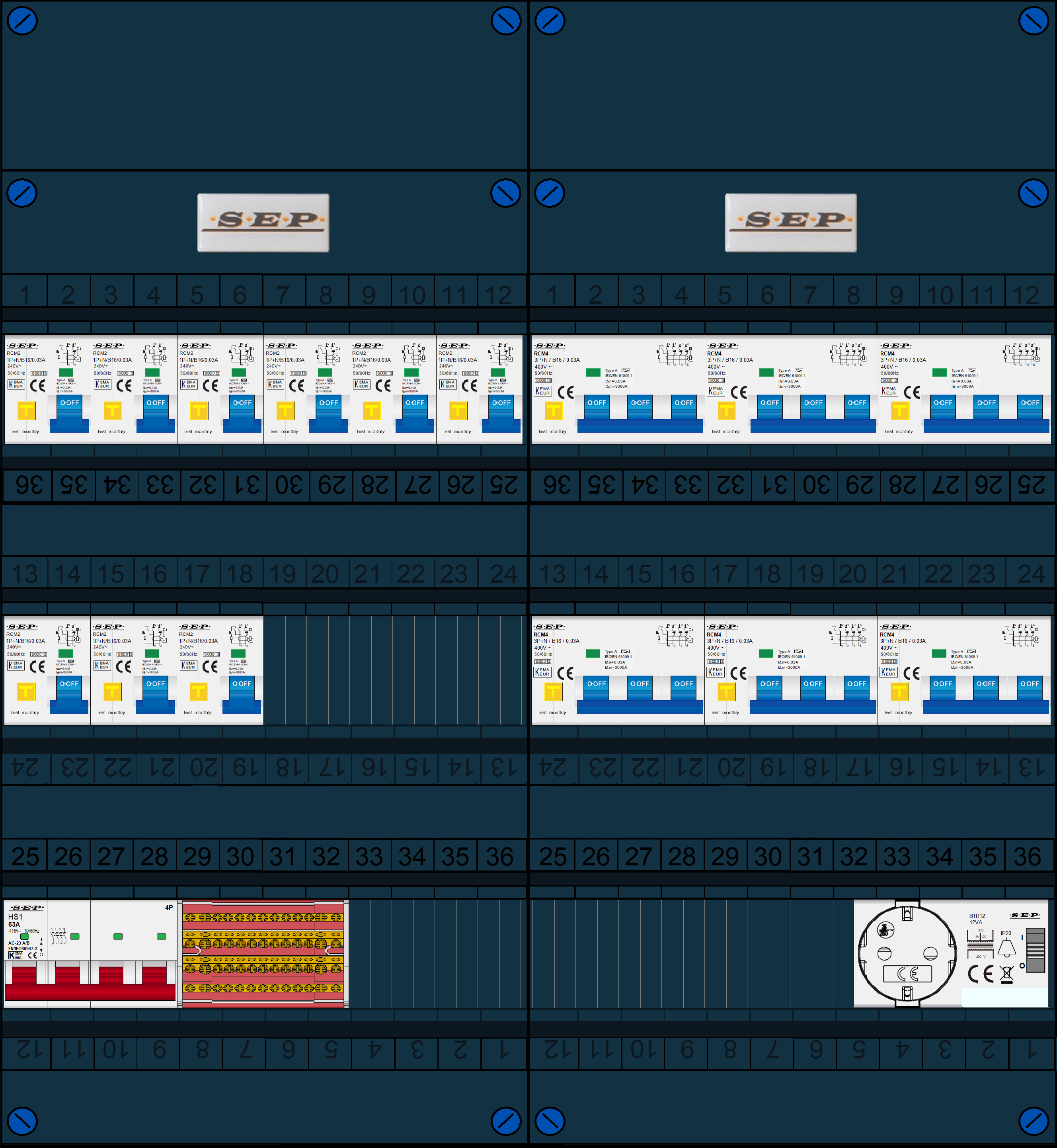The image size is (1057, 1148).
Task: Click the blue screw left of the left SEP logo
Action: point(22,193)
